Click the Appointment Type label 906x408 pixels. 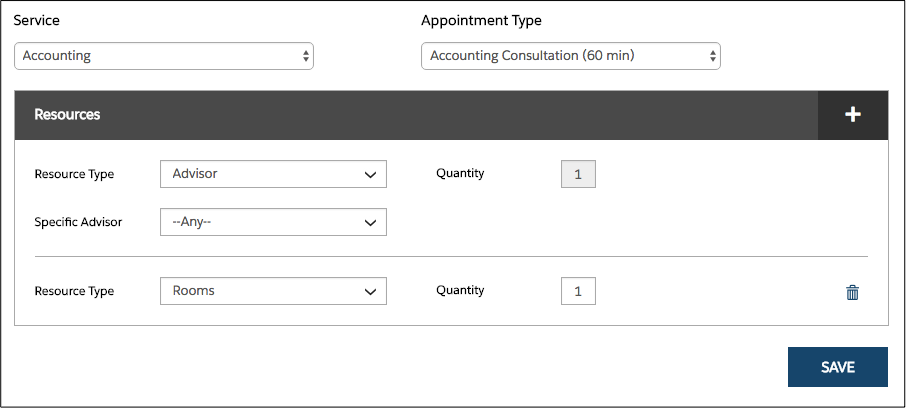(x=481, y=20)
